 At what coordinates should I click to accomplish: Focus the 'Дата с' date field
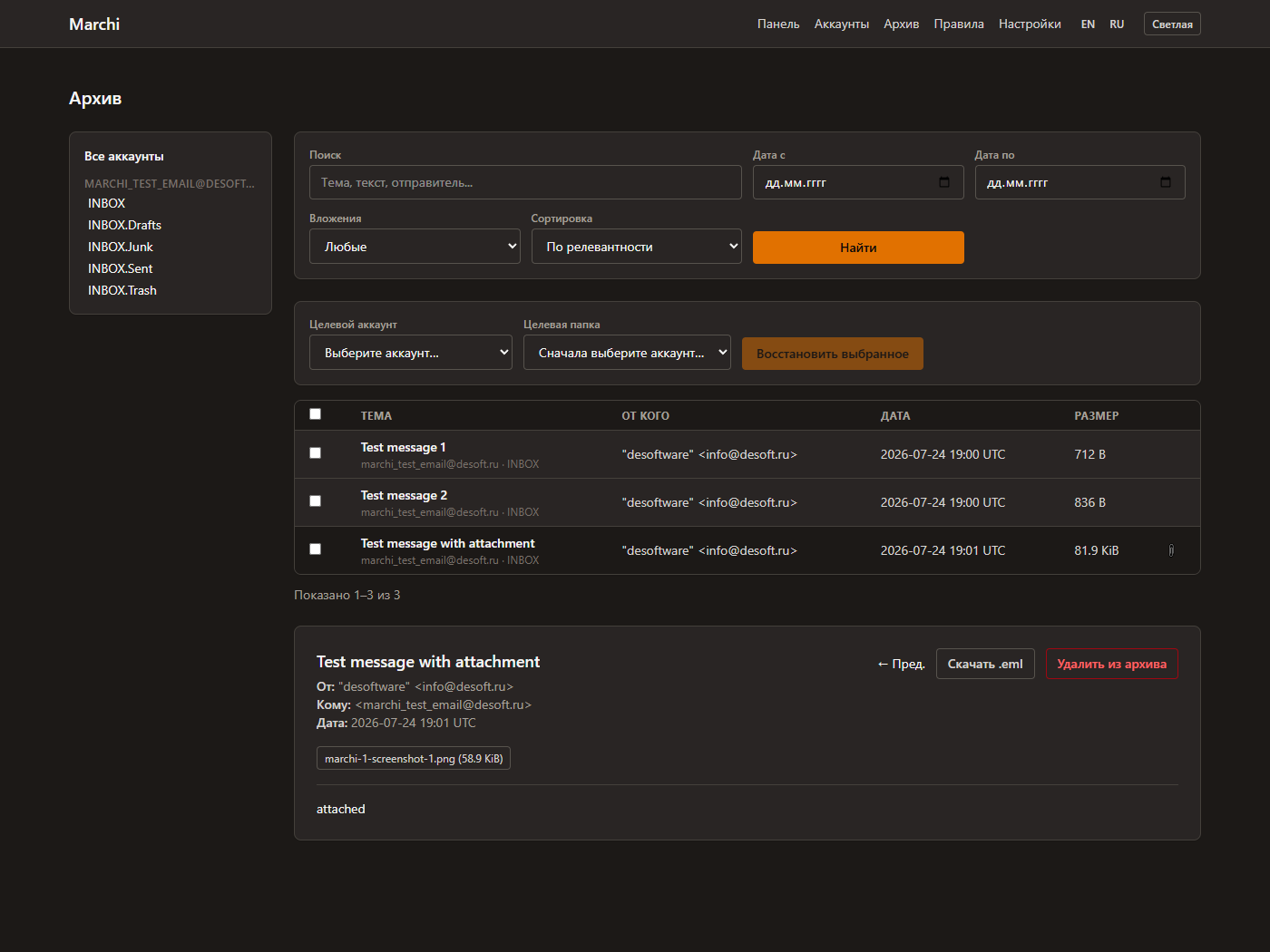click(858, 182)
